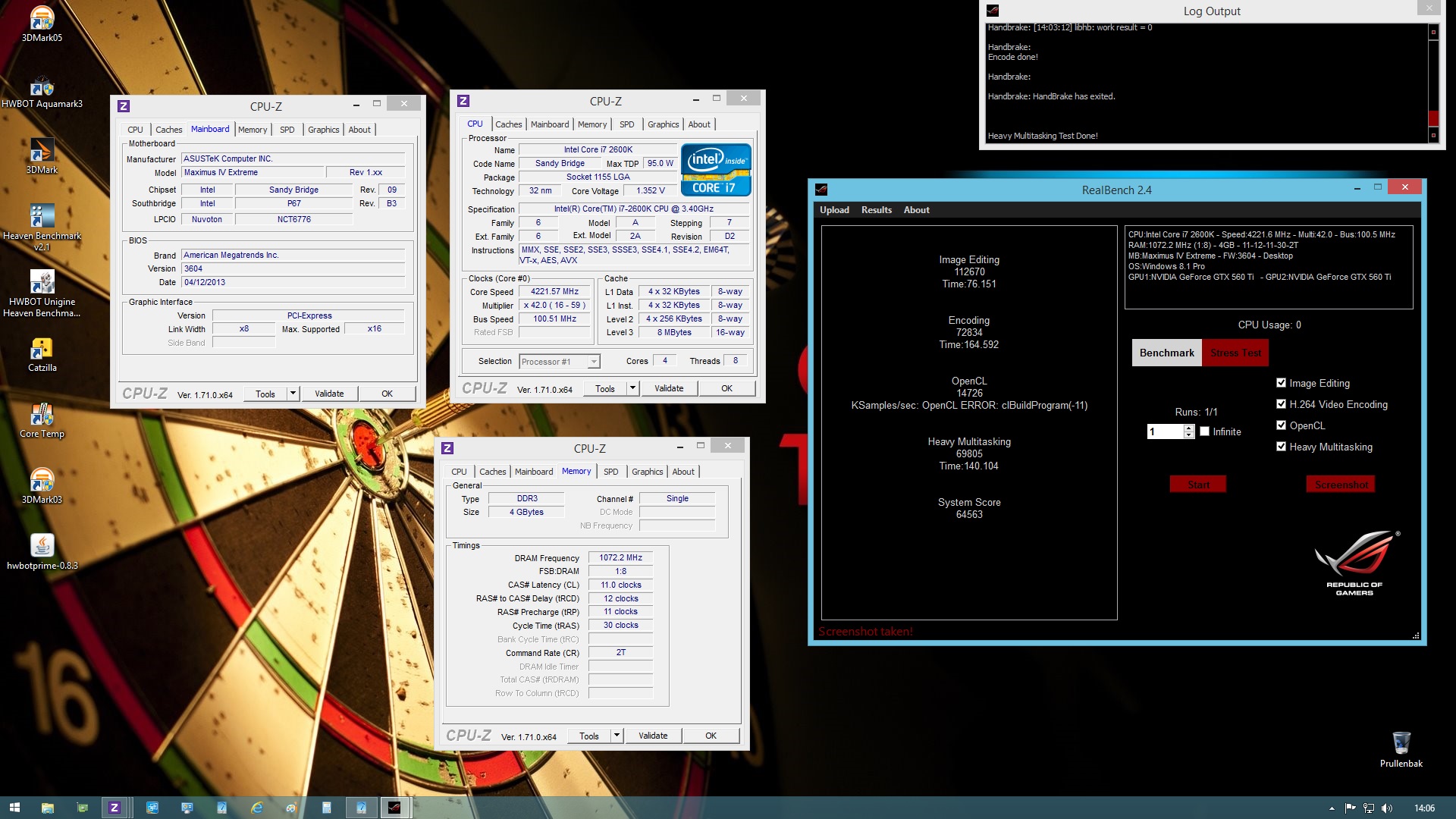1456x819 pixels.
Task: Select the Benchmark mode button
Action: (x=1166, y=353)
